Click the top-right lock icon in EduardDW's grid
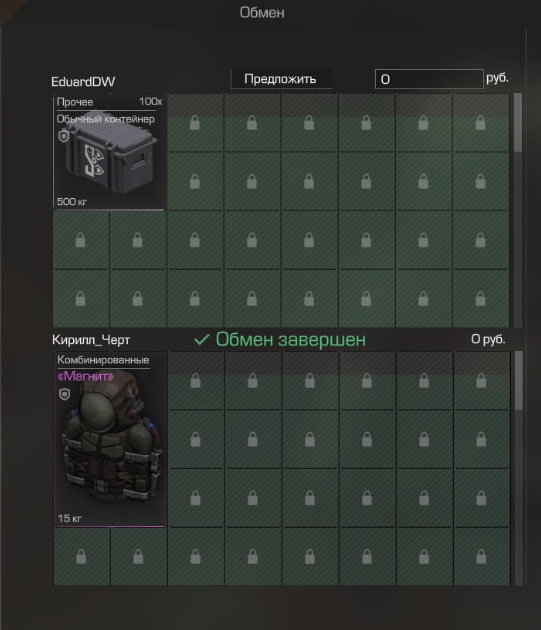This screenshot has width=541, height=630. pyautogui.click(x=480, y=123)
